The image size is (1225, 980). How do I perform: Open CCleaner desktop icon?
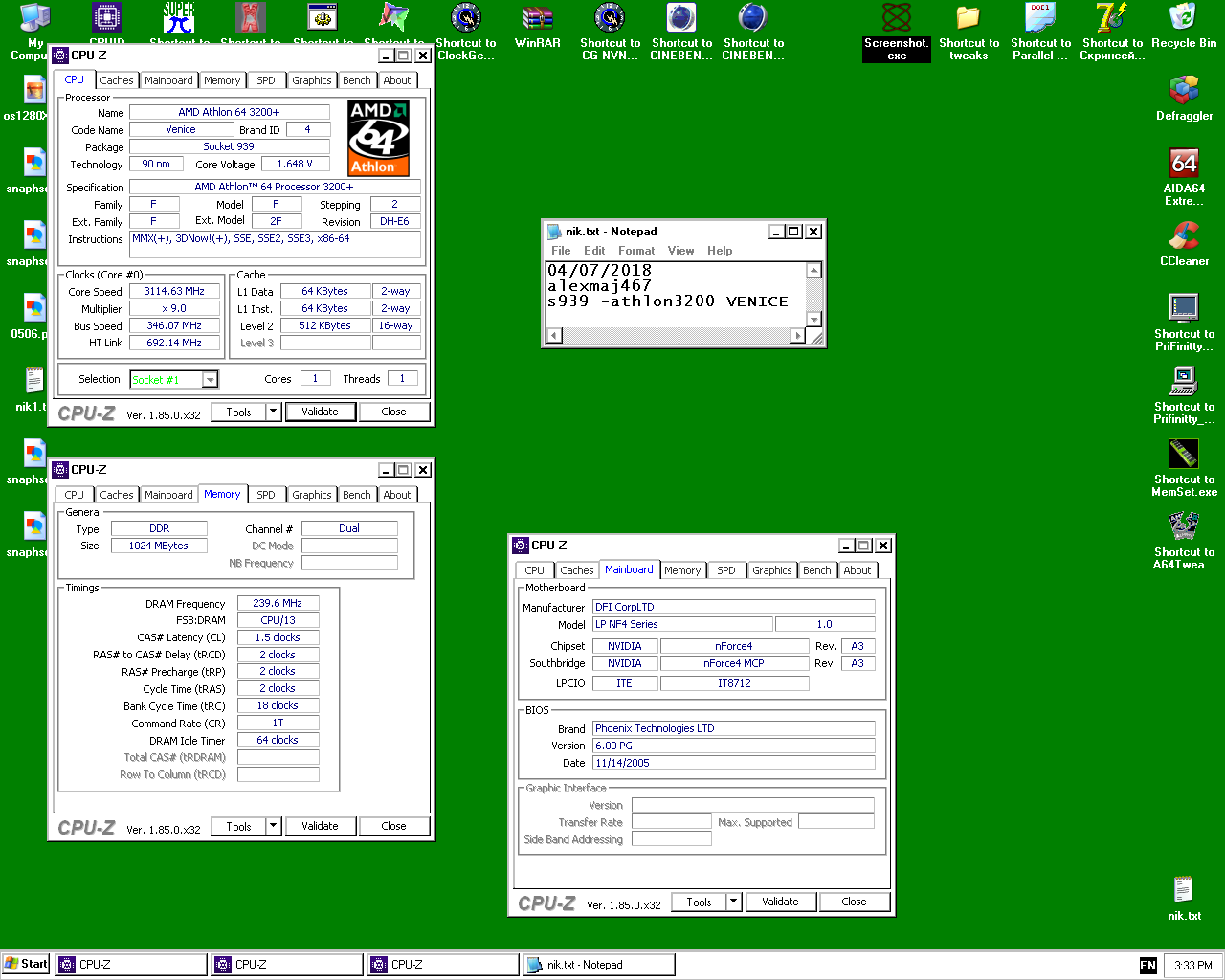[x=1184, y=235]
